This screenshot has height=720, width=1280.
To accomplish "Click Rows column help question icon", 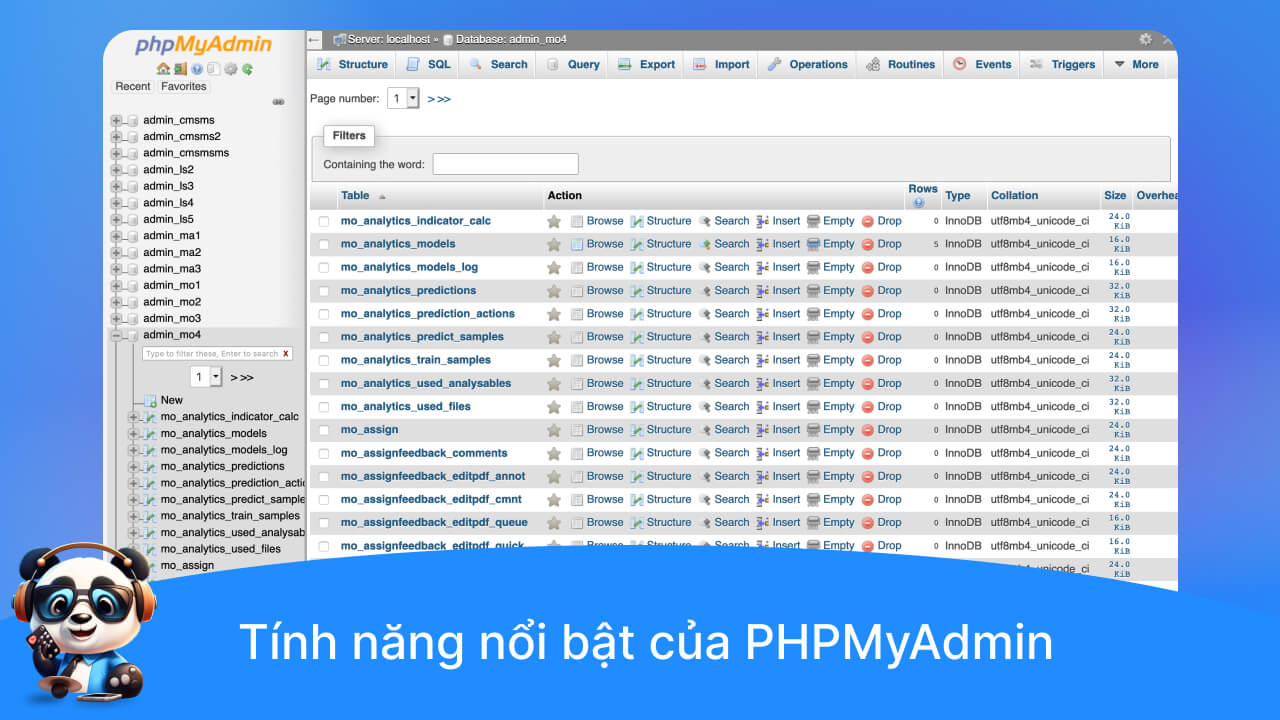I will [918, 203].
